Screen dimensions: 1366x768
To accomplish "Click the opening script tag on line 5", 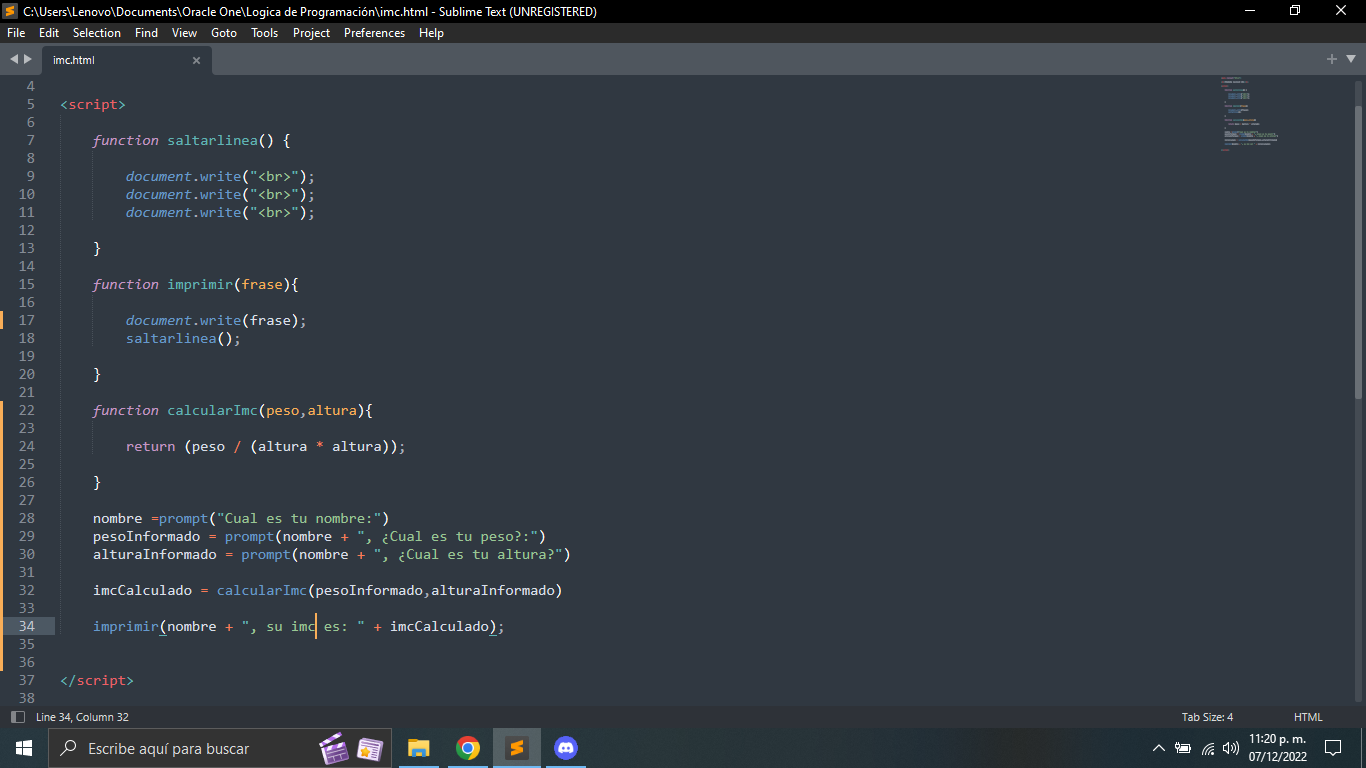I will coord(93,104).
